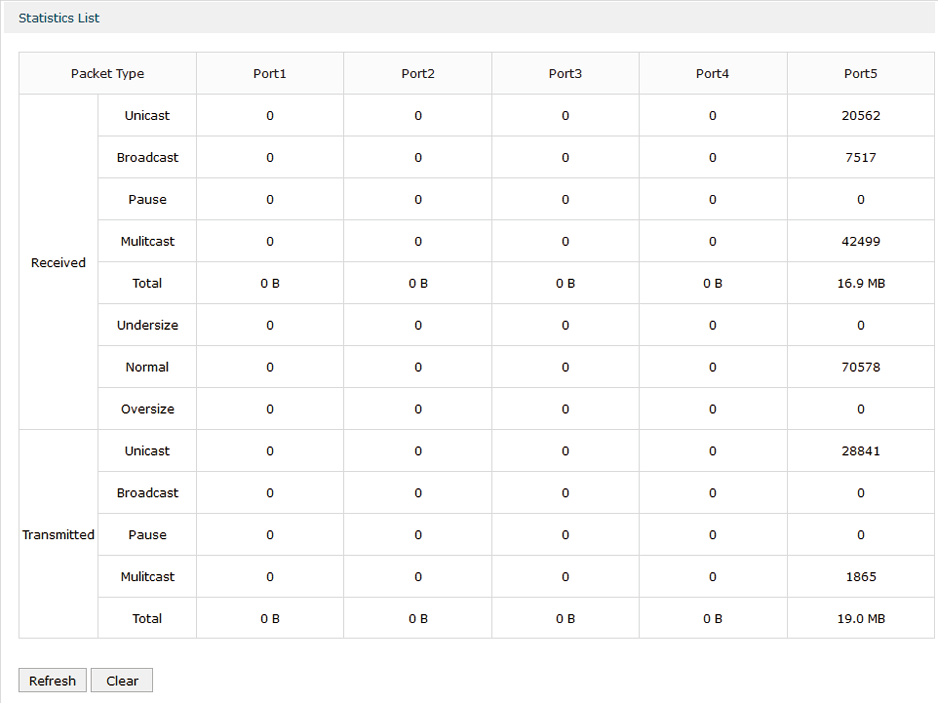The image size is (938, 703).
Task: Click Port5 transmitted multicast value 1865
Action: [861, 576]
